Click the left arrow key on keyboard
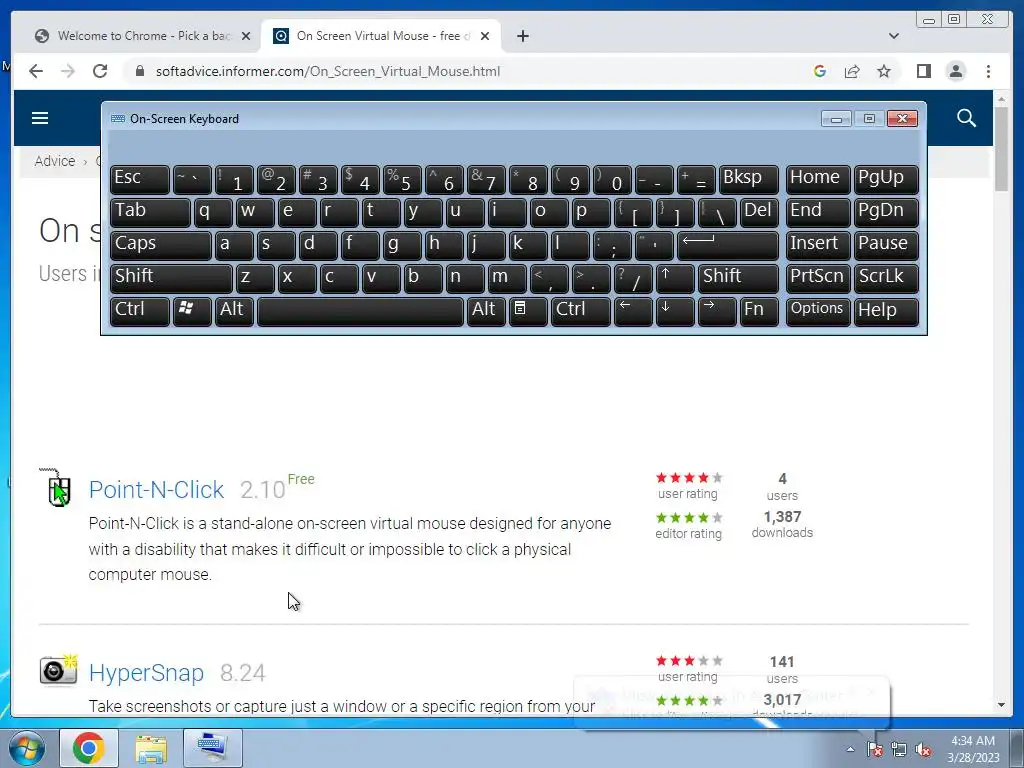 point(633,310)
